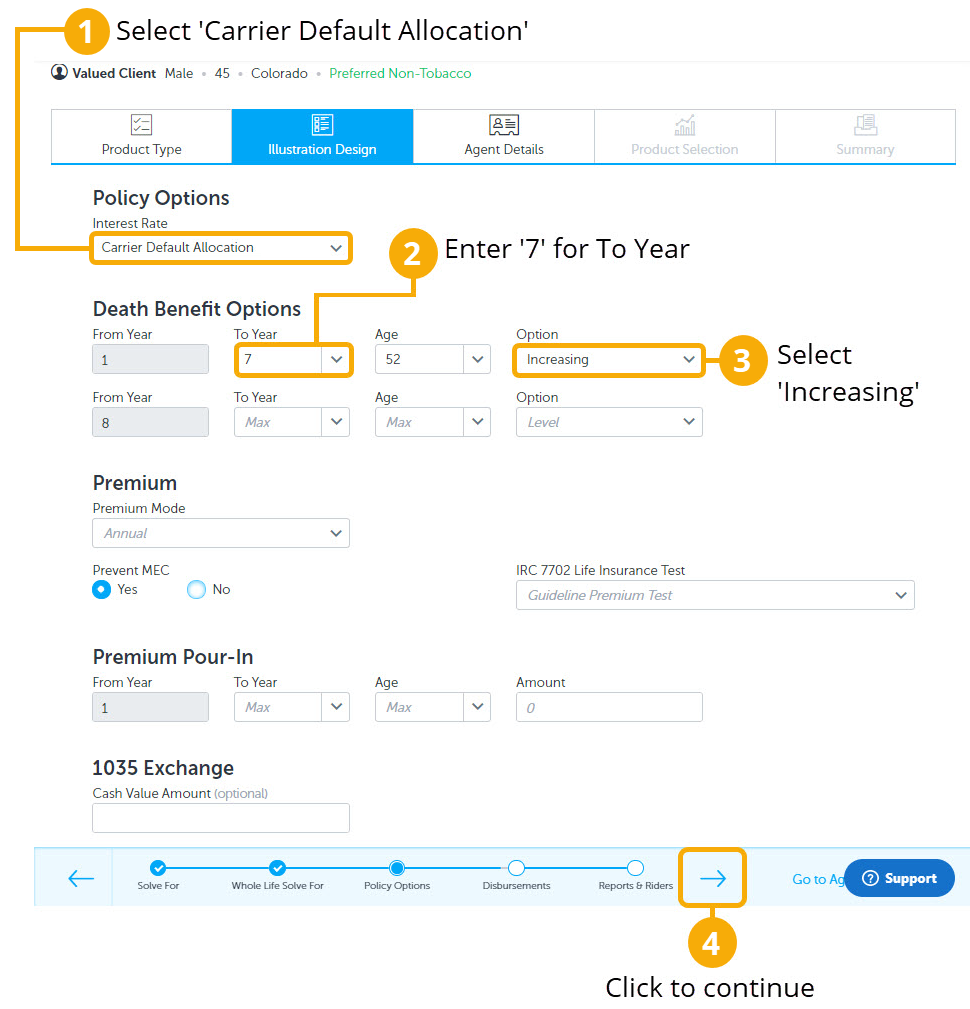Viewport: 970px width, 1009px height.
Task: Click the Product Type checklist icon
Action: click(x=140, y=126)
